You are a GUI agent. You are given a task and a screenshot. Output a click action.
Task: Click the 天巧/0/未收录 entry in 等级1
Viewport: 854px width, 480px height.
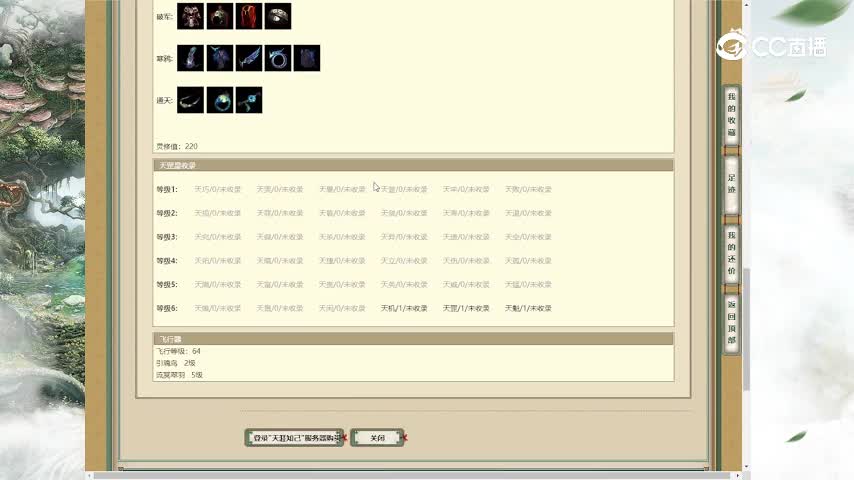[218, 189]
